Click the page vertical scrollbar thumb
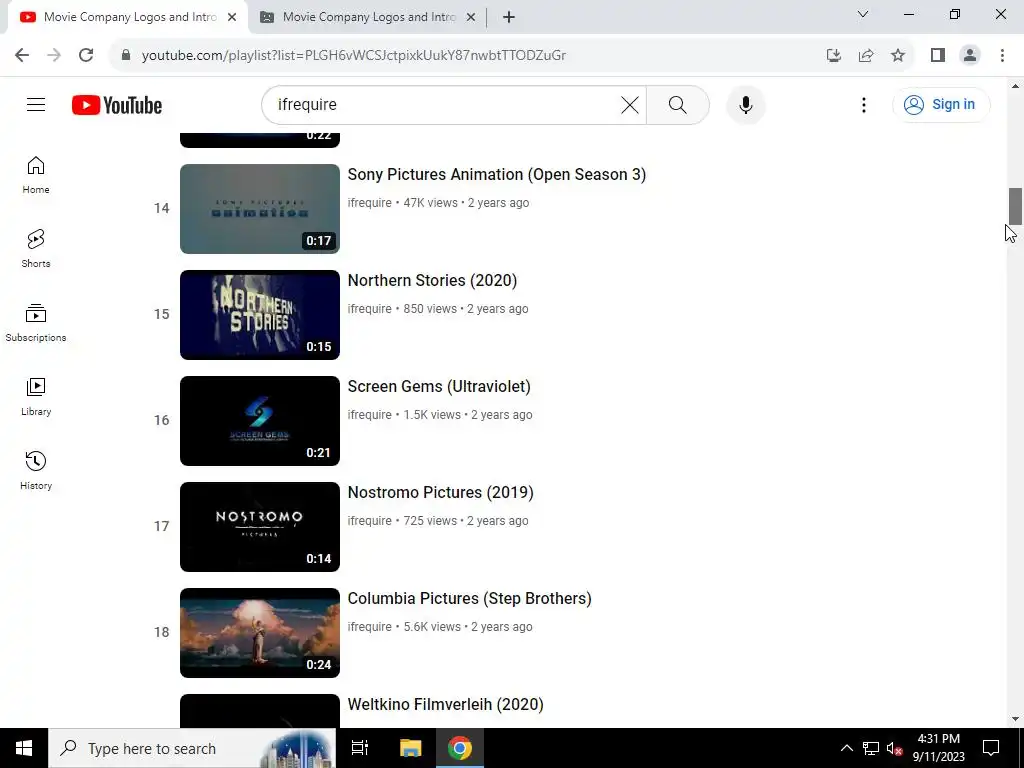The image size is (1024, 768). (x=1015, y=206)
